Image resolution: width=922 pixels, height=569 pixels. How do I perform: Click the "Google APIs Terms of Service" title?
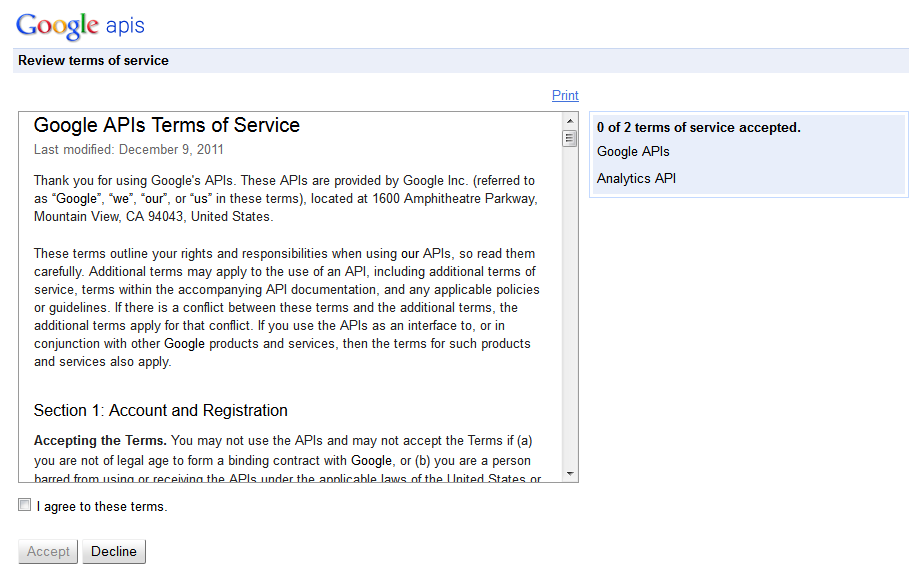[x=167, y=125]
